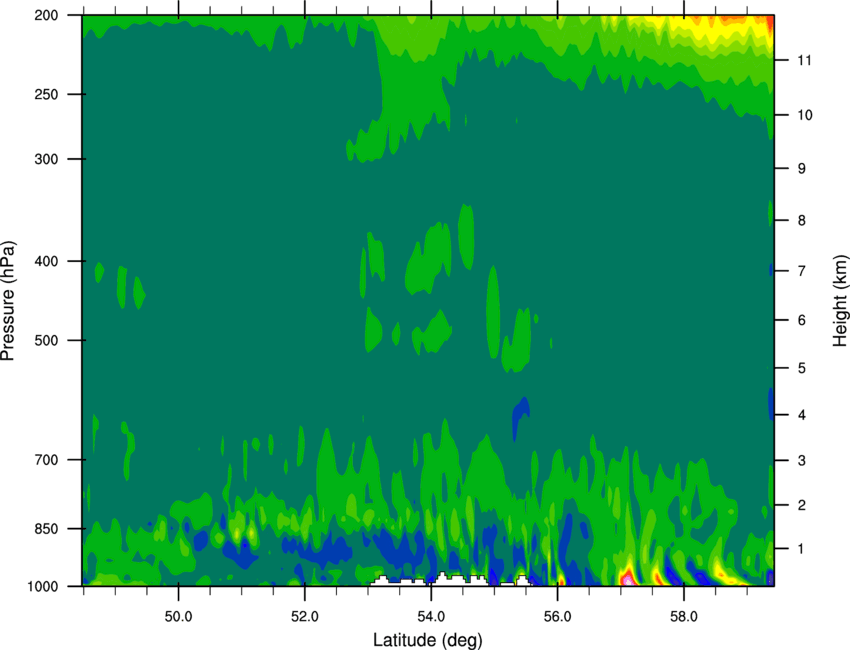Screen dimensions: 850x650
Task: Click the 50.0 latitude label
Action: click(x=178, y=617)
